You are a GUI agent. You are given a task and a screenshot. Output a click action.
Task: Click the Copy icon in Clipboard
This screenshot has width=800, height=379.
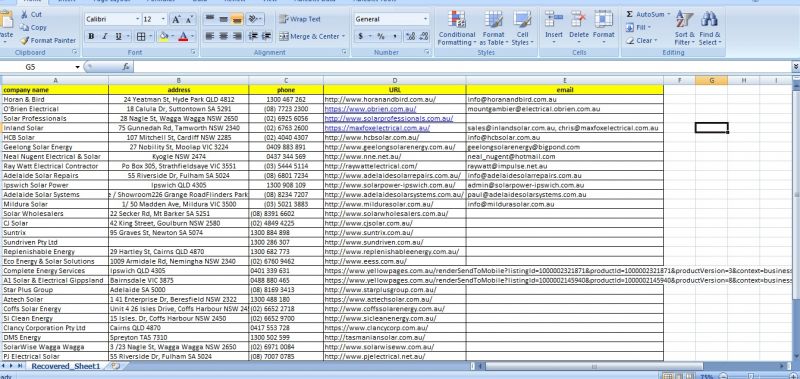point(23,28)
